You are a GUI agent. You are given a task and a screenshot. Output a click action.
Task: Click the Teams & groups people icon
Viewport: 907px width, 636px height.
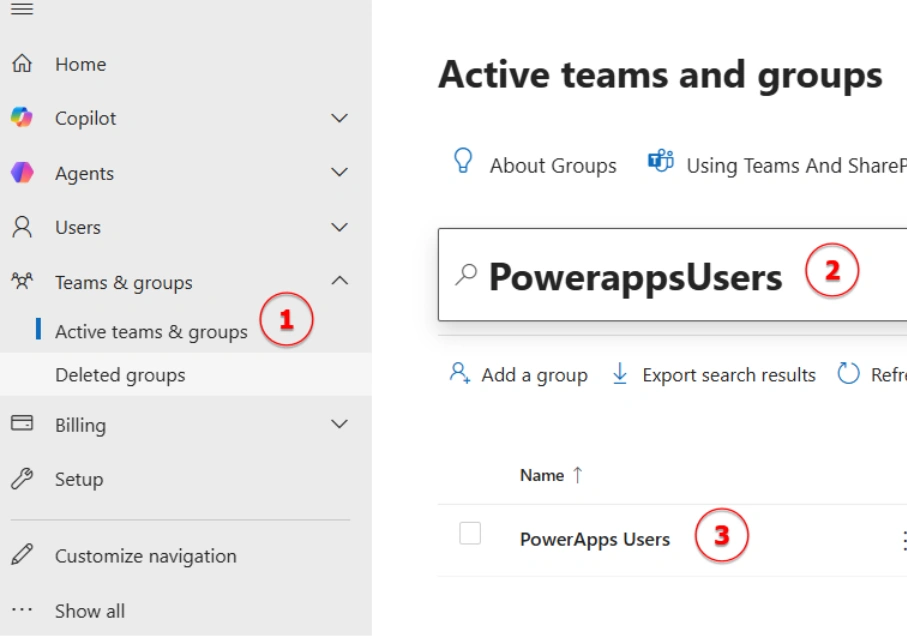[x=22, y=281]
